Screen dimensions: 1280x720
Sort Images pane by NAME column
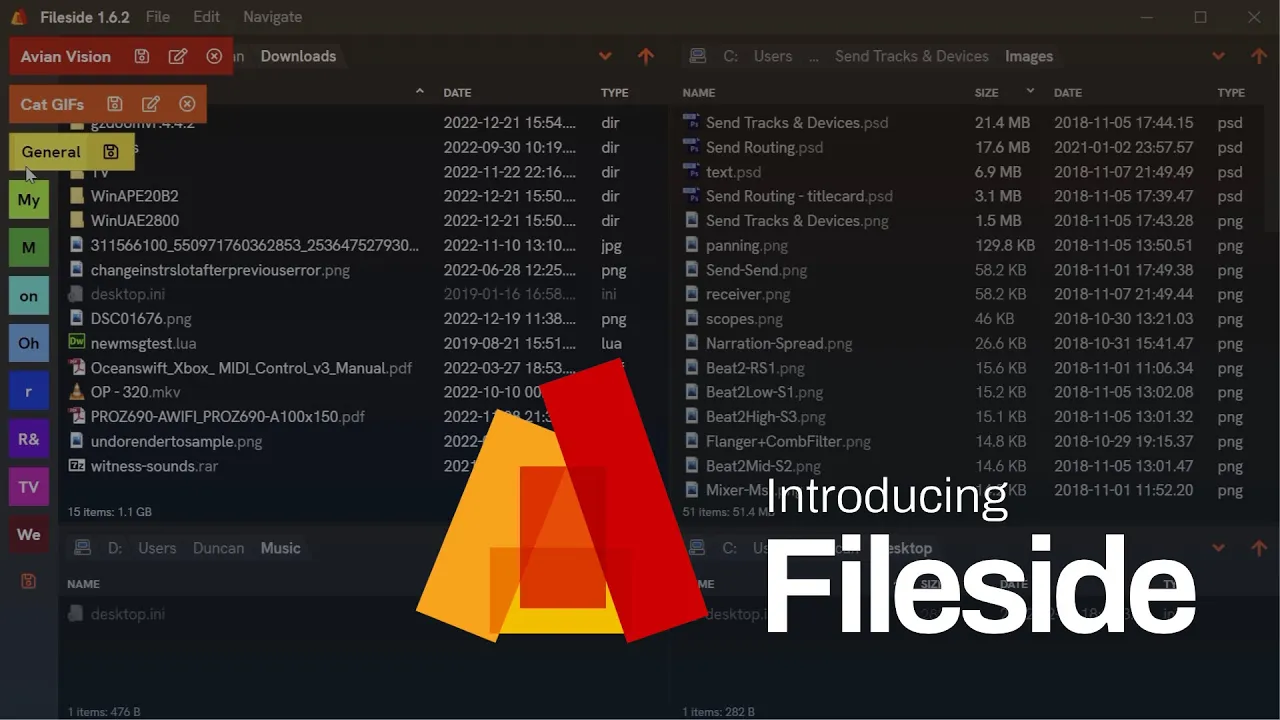pyautogui.click(x=699, y=93)
